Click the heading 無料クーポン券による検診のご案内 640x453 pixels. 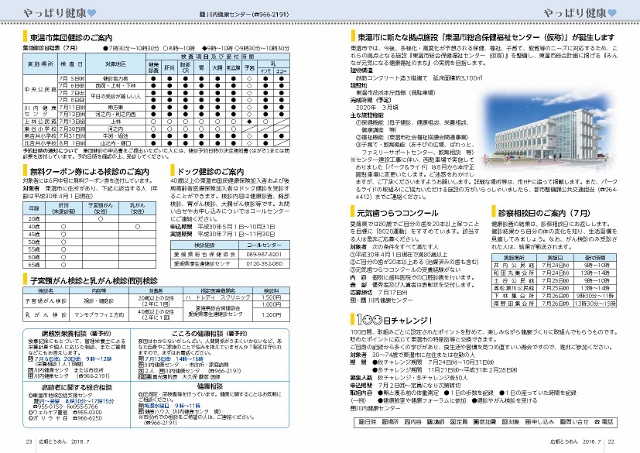tap(90, 172)
